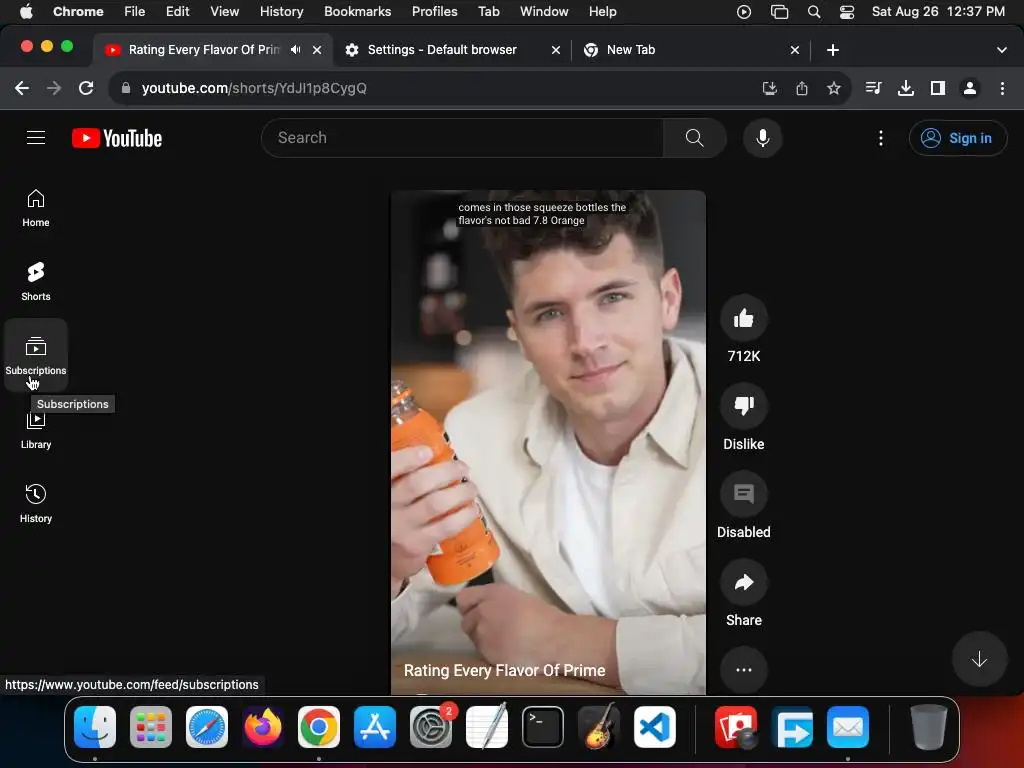Launch Safari from the dock

pos(207,727)
